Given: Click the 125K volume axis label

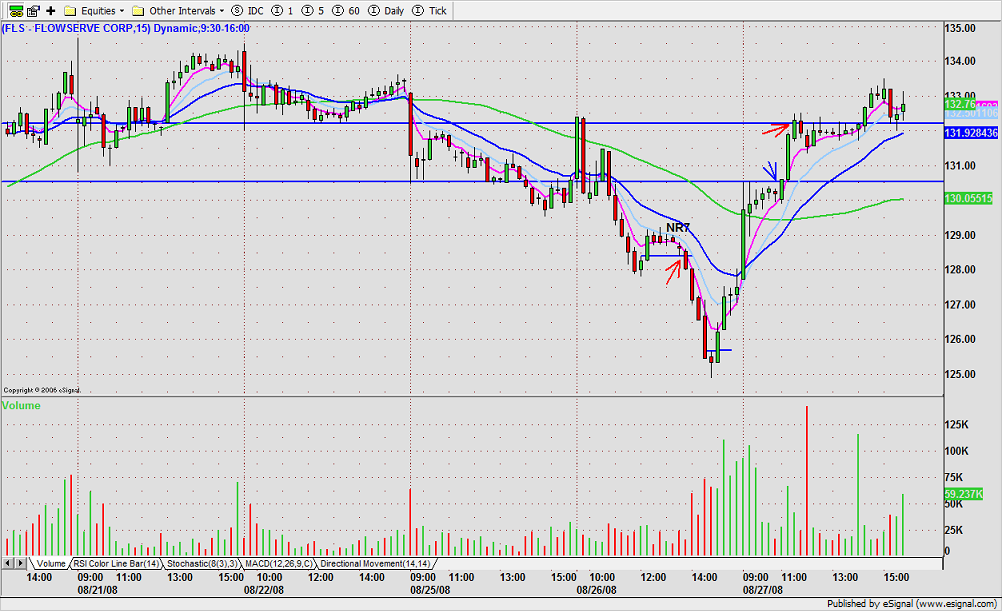Looking at the screenshot, I should click(956, 424).
